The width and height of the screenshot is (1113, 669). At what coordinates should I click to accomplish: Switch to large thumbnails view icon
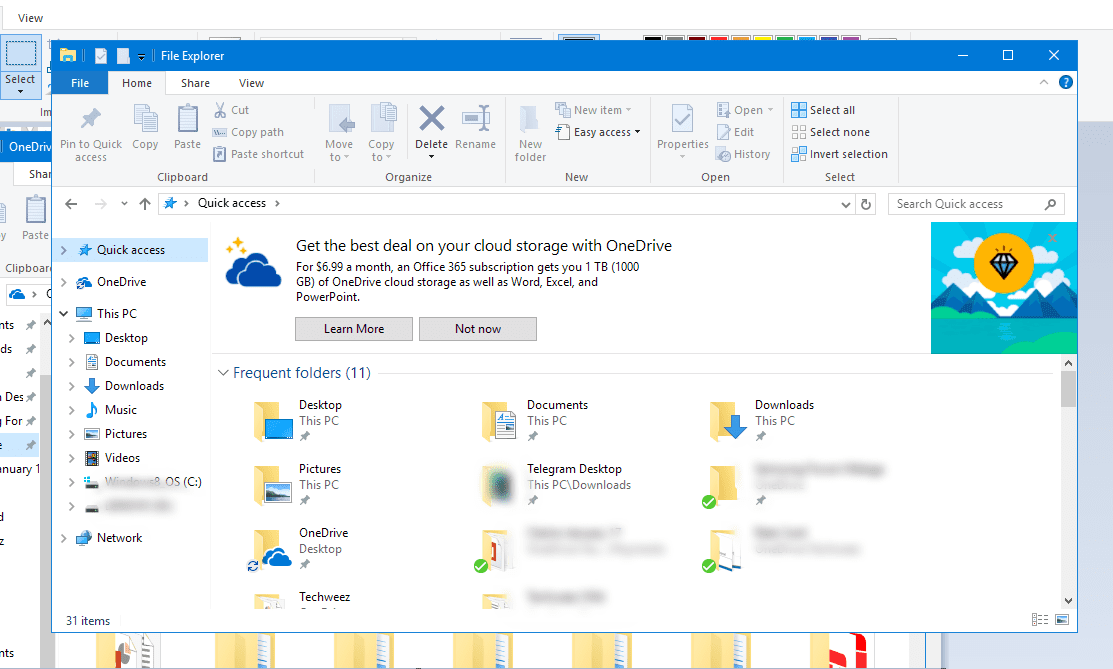[1062, 620]
